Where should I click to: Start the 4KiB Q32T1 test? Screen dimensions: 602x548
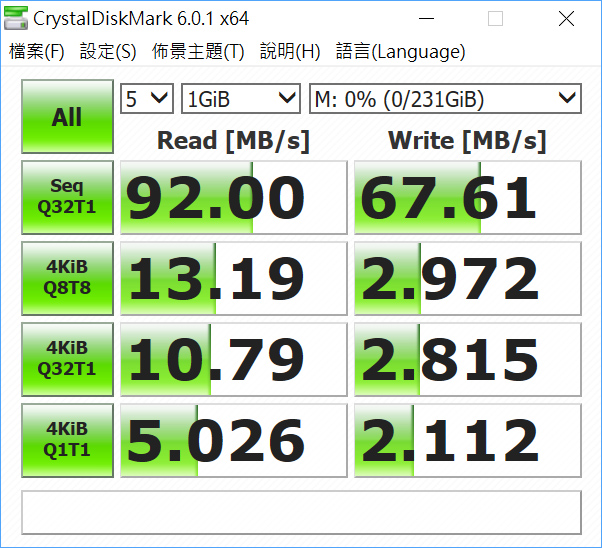67,359
